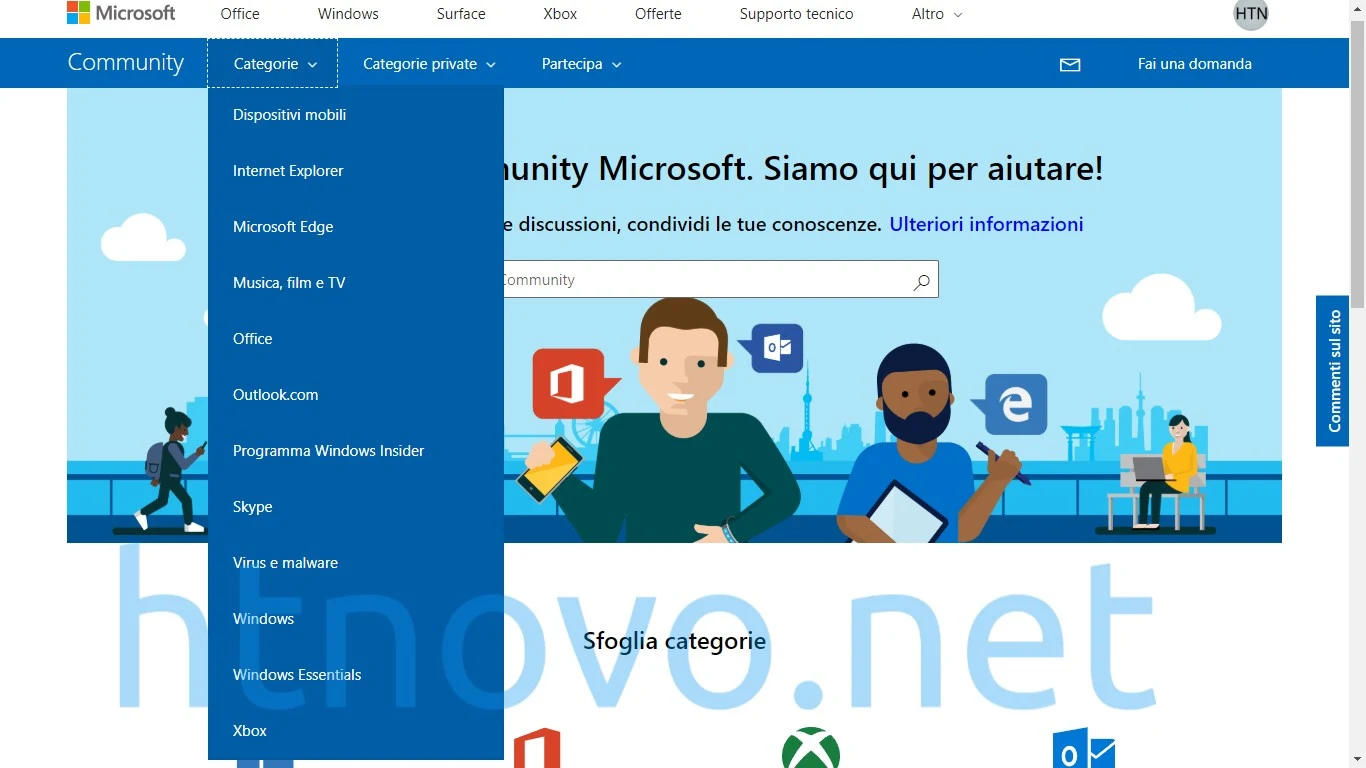This screenshot has width=1366, height=768.
Task: Open Programma Windows Insider category
Action: [356, 451]
